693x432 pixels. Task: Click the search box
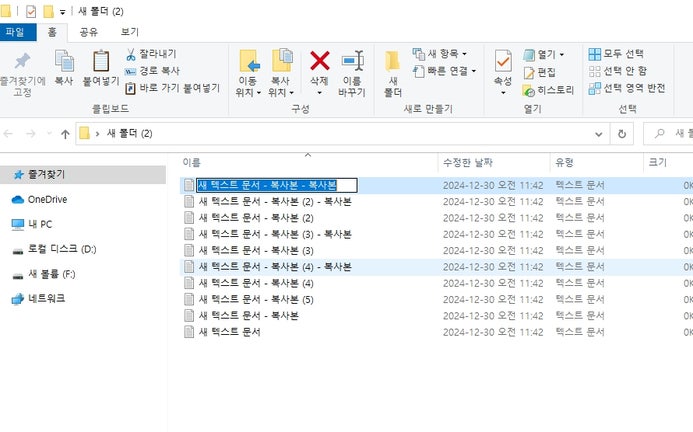click(668, 134)
